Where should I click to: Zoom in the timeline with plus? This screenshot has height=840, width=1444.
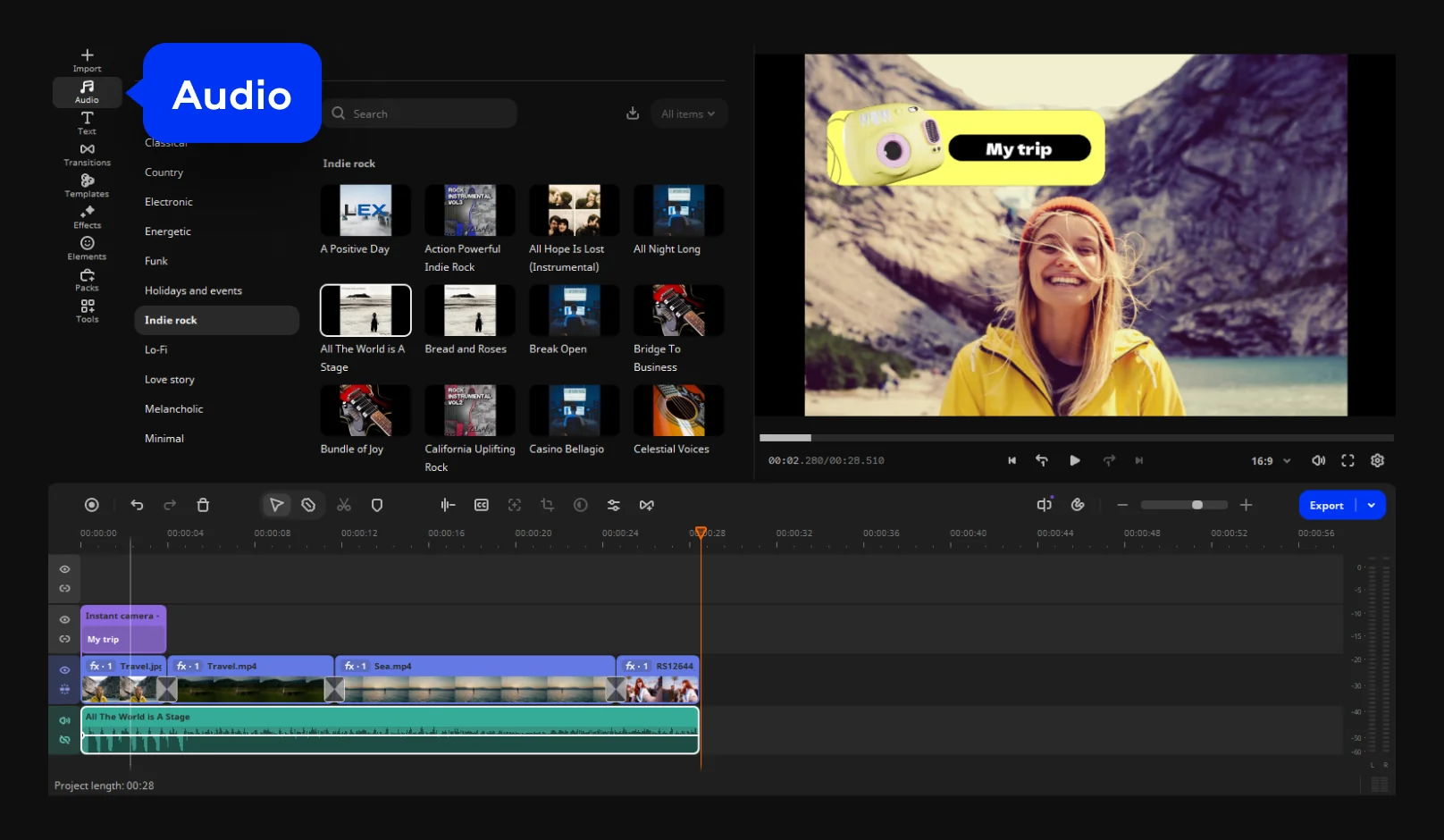[1246, 505]
